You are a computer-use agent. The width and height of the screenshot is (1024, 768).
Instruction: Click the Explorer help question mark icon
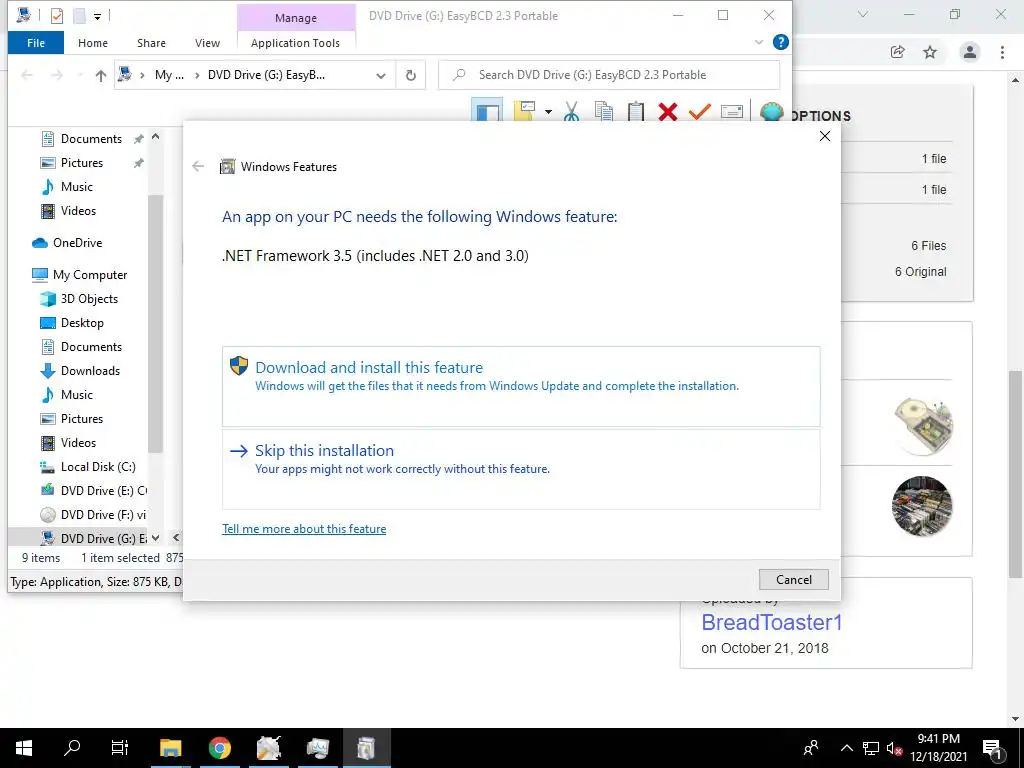780,42
